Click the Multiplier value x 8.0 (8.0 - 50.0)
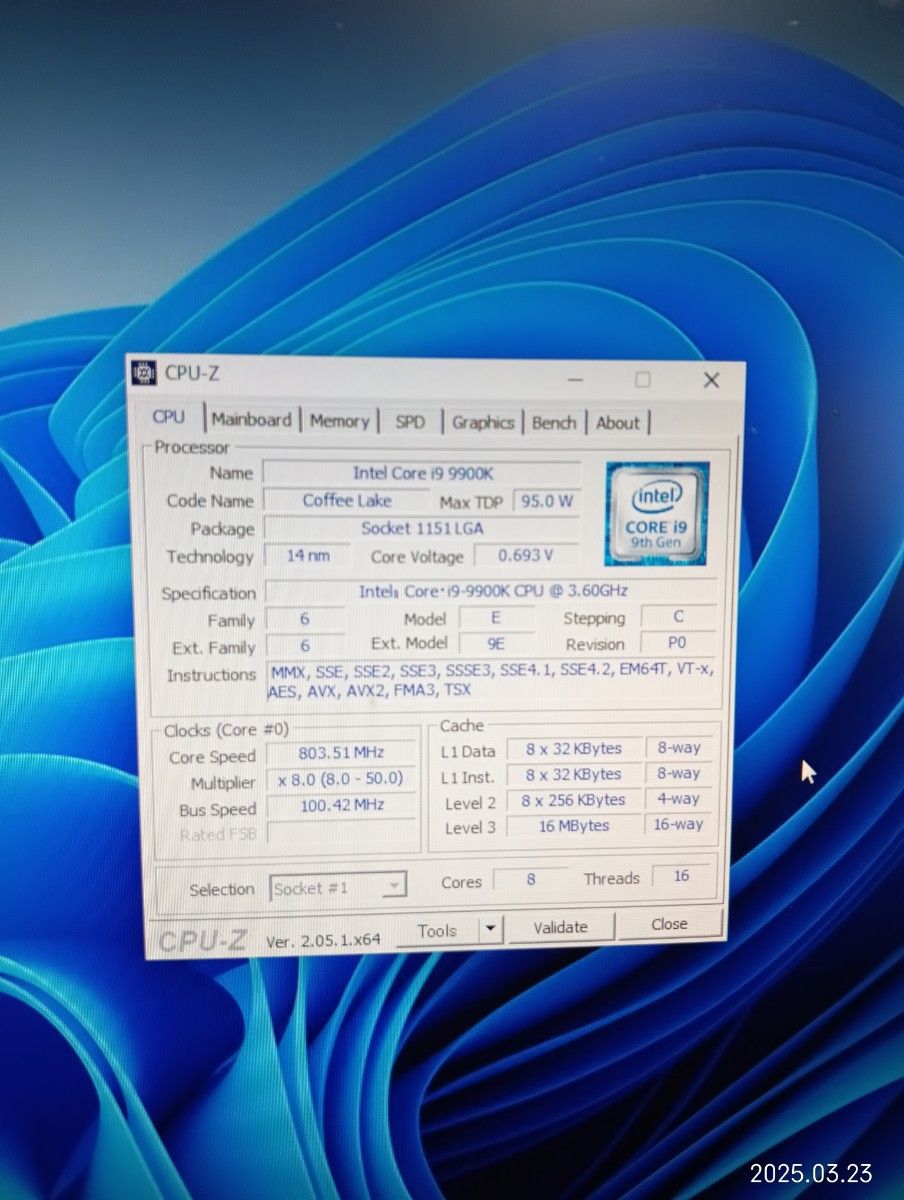The image size is (904, 1200). point(341,779)
